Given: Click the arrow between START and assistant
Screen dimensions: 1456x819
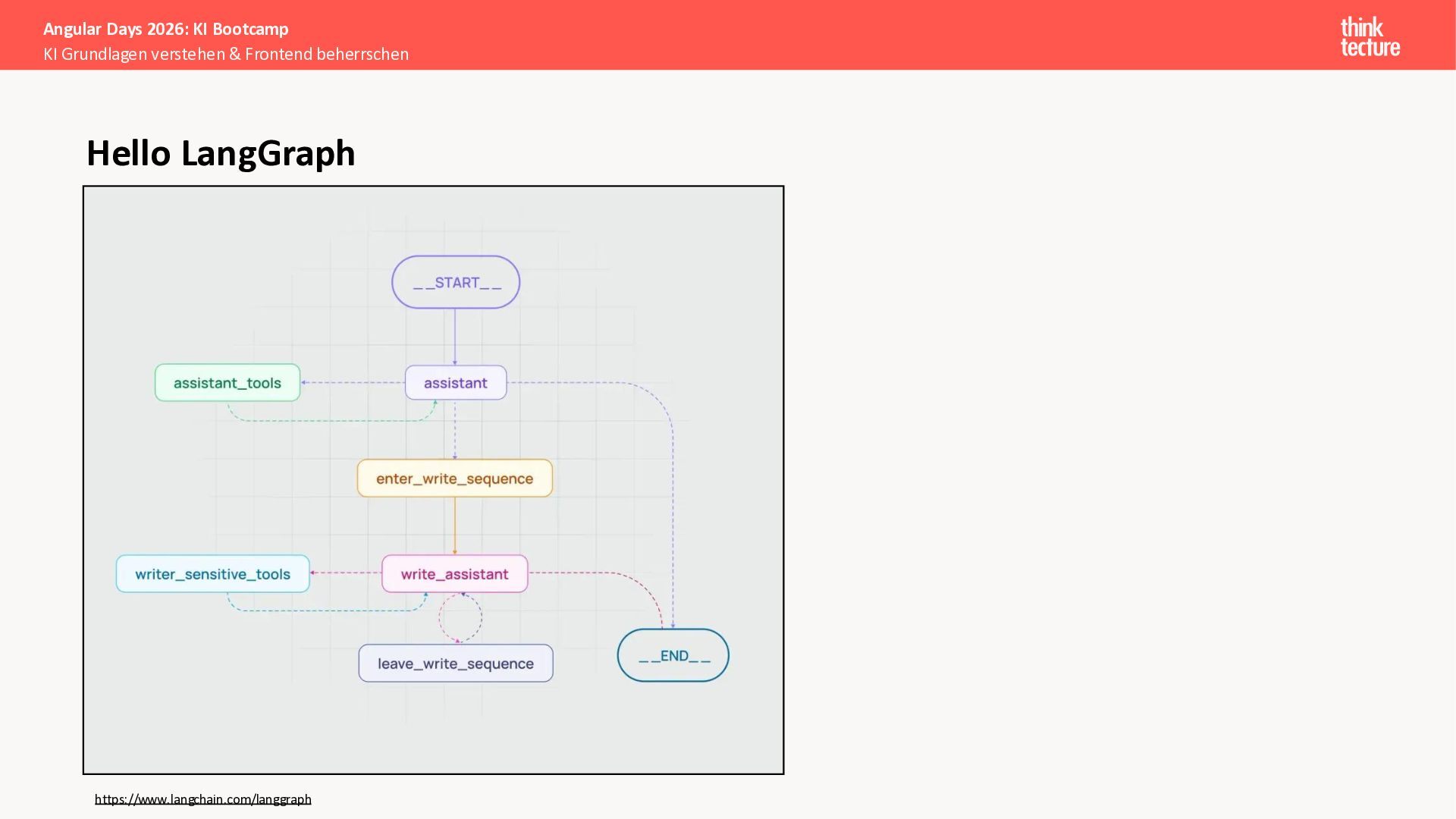Looking at the screenshot, I should coord(455,337).
